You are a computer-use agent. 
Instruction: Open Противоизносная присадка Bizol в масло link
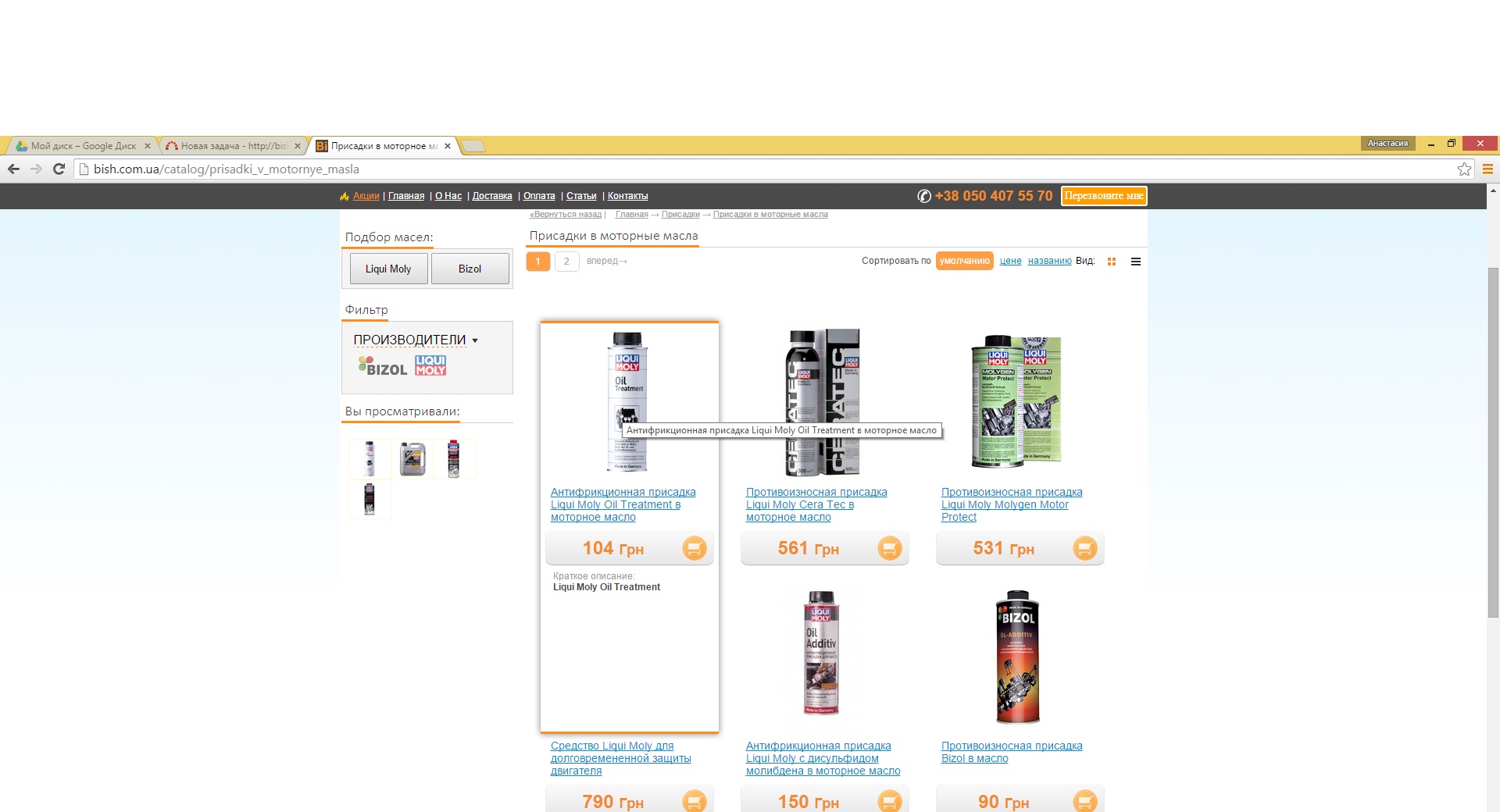pyautogui.click(x=1012, y=752)
